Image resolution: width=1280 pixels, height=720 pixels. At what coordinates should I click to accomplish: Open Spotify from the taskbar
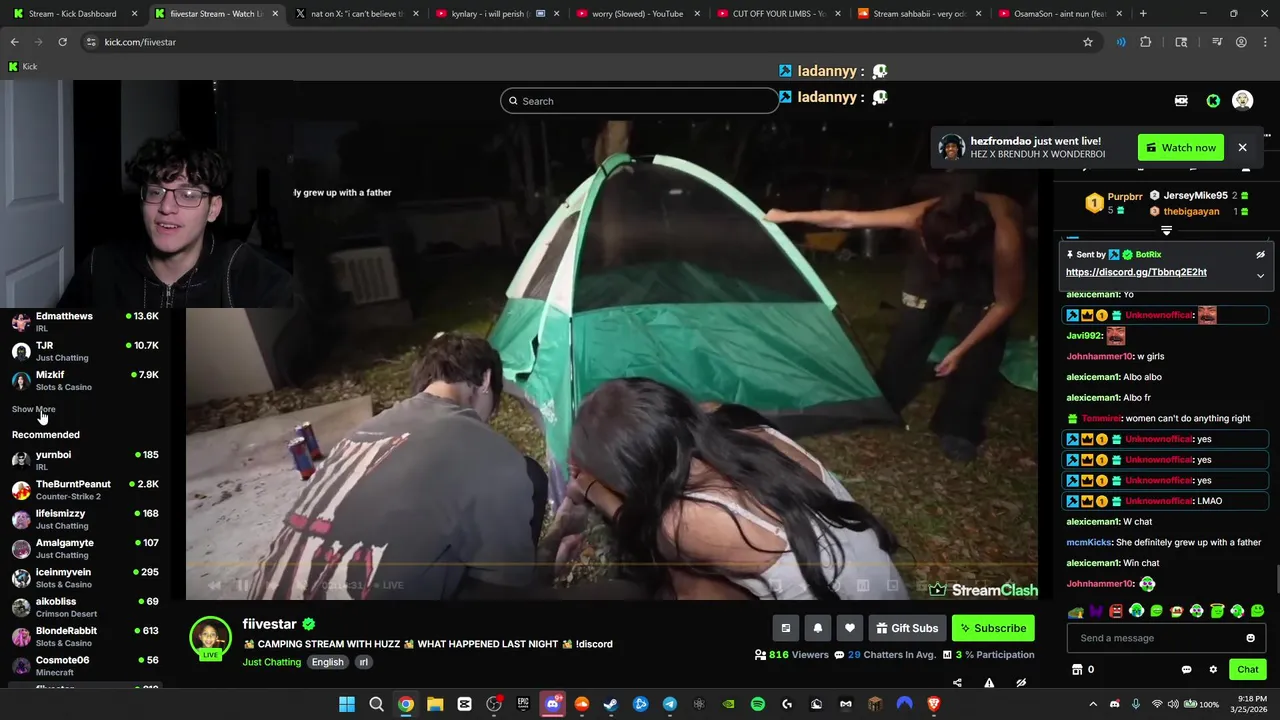coord(758,704)
